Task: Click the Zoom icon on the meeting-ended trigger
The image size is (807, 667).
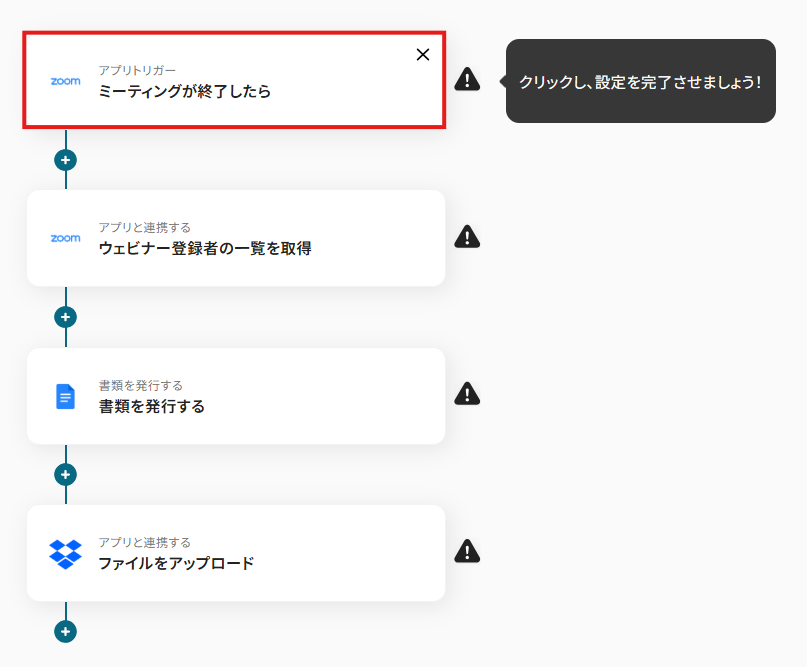Action: pos(66,81)
